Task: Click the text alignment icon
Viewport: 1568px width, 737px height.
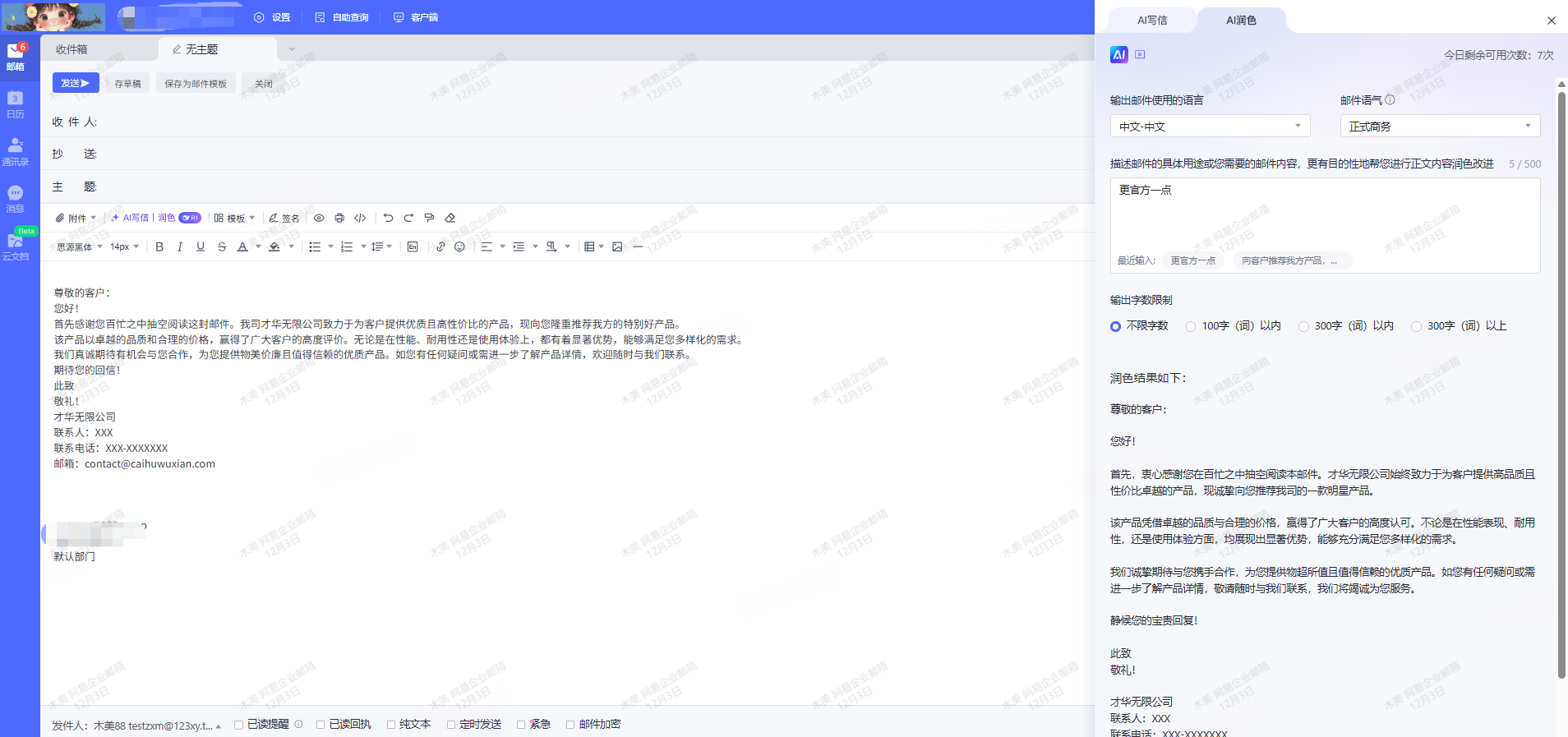Action: pyautogui.click(x=487, y=246)
